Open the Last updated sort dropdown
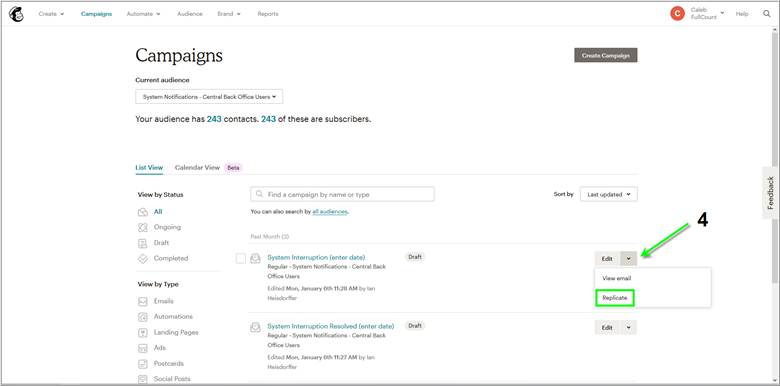Screen dimensions: 780x386 pos(608,194)
